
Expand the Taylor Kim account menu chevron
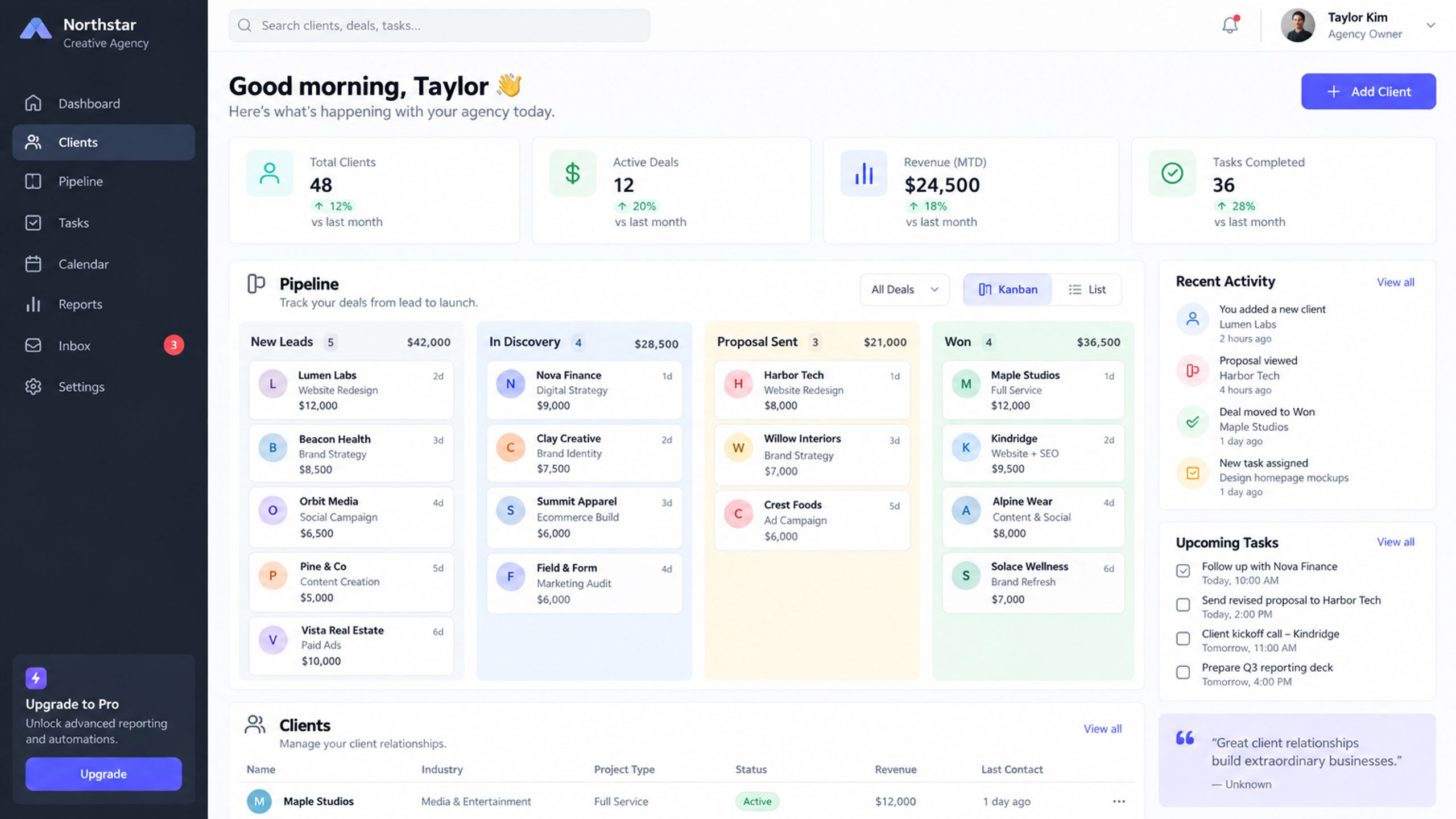(x=1431, y=25)
